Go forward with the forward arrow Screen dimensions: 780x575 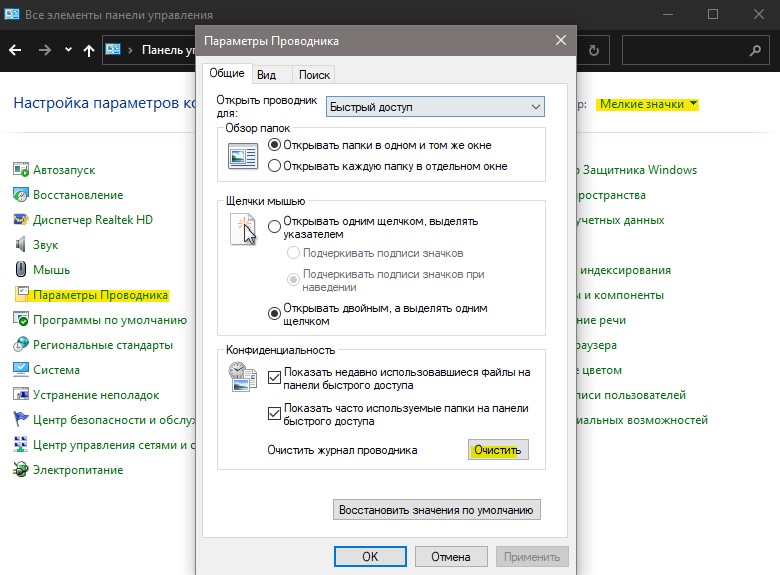45,50
